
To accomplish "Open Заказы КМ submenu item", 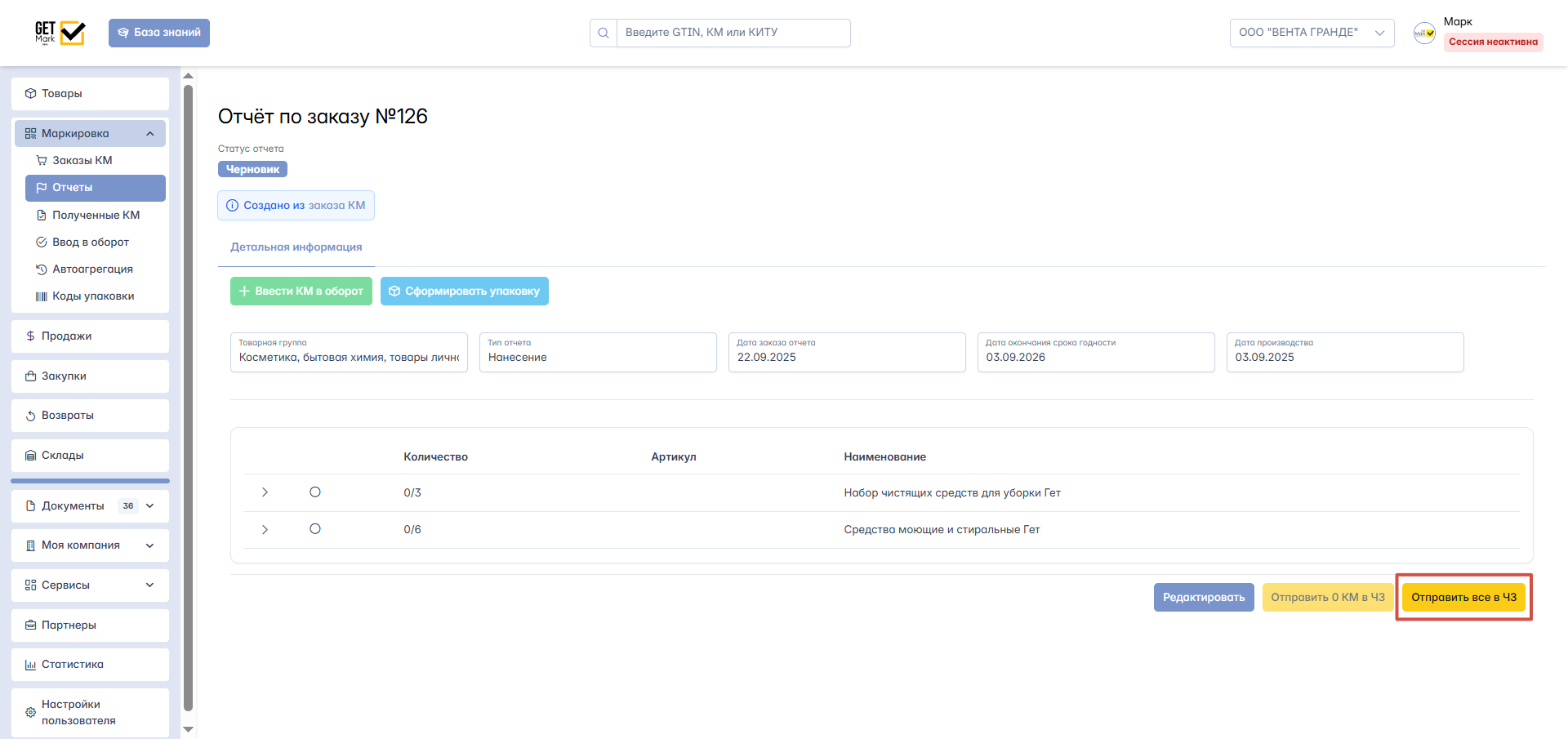I will point(96,161).
